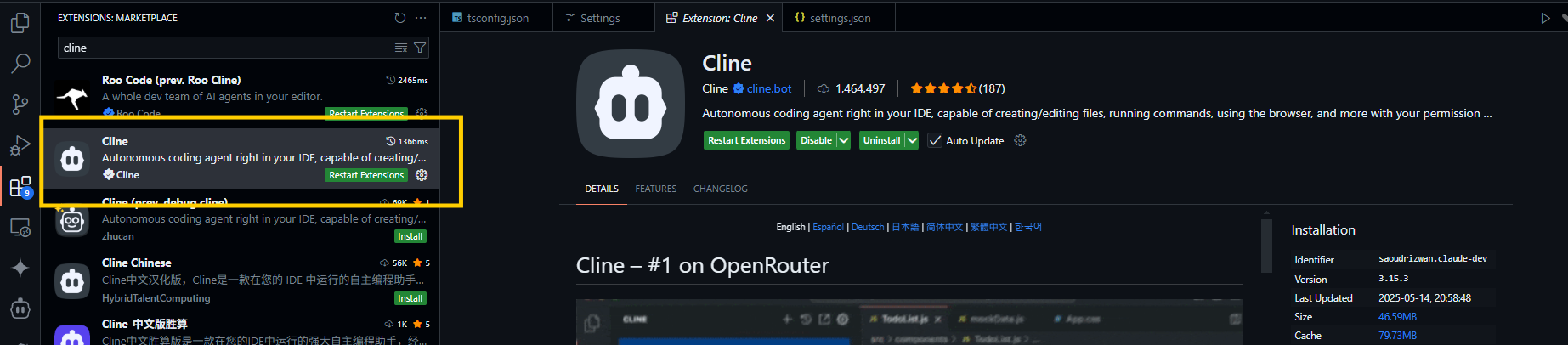
Task: Click Restart Extensions button in details header
Action: 747,140
